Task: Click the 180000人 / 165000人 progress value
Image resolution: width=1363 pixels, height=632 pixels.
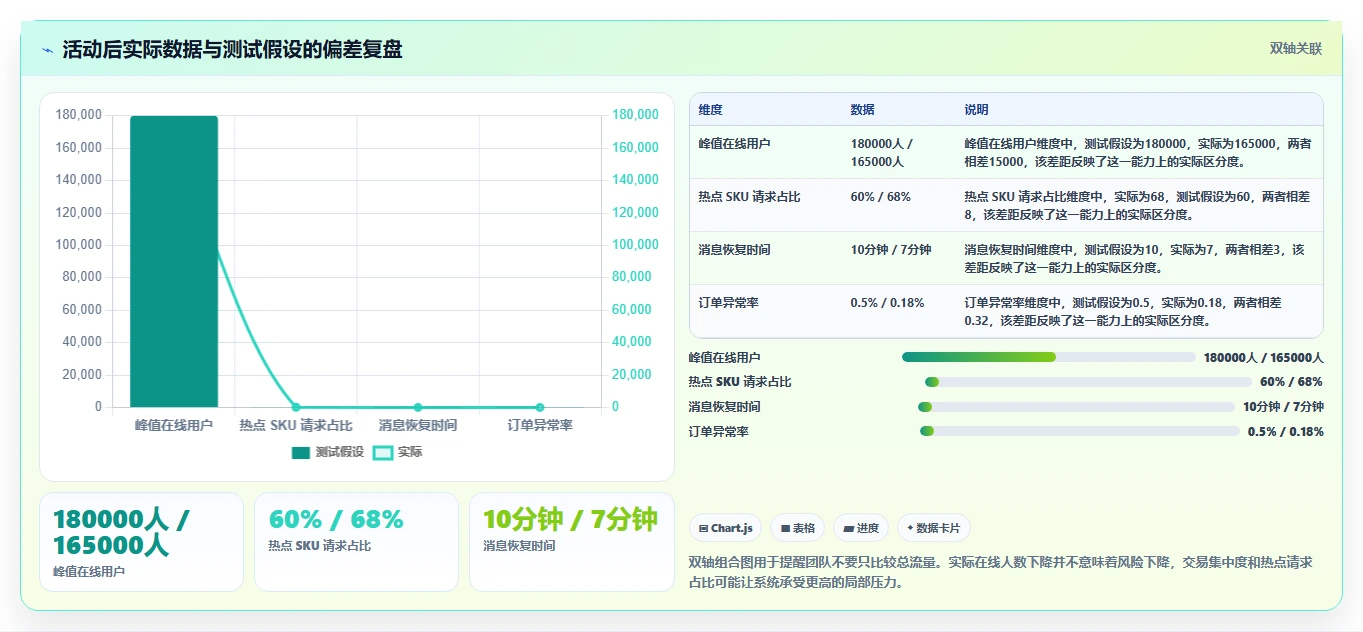Action: [1264, 357]
